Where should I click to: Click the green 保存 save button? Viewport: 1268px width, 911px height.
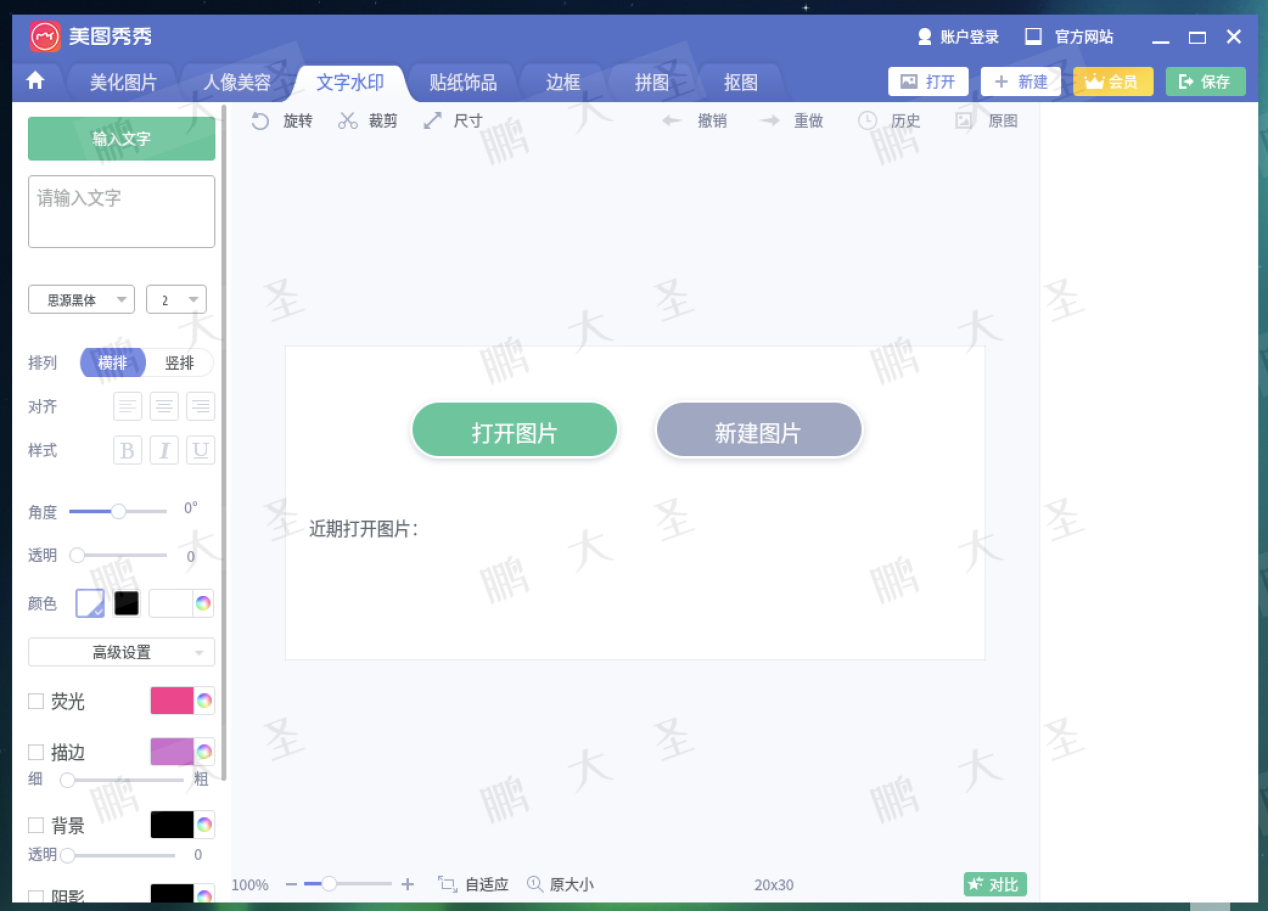pos(1206,82)
